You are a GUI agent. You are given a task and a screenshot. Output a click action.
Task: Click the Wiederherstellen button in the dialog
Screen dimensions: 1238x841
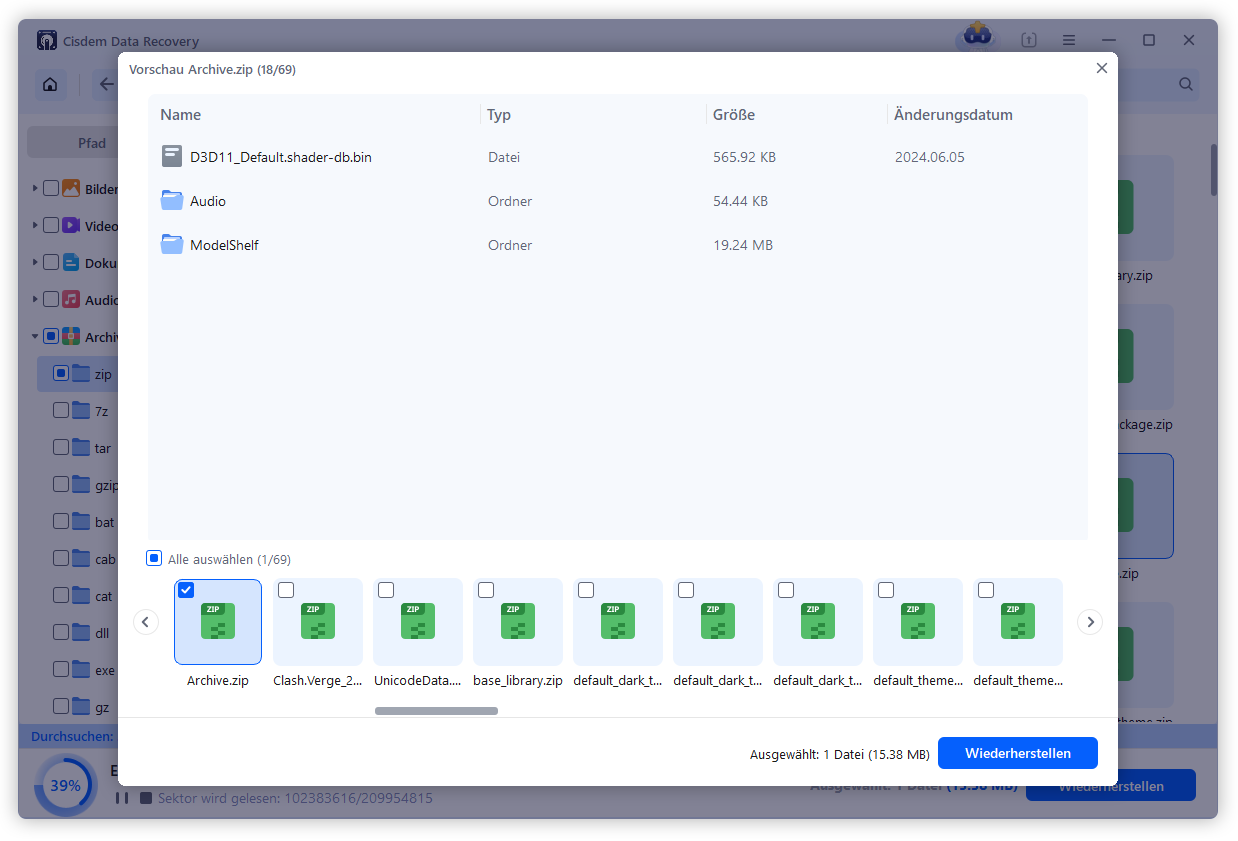[x=1017, y=753]
